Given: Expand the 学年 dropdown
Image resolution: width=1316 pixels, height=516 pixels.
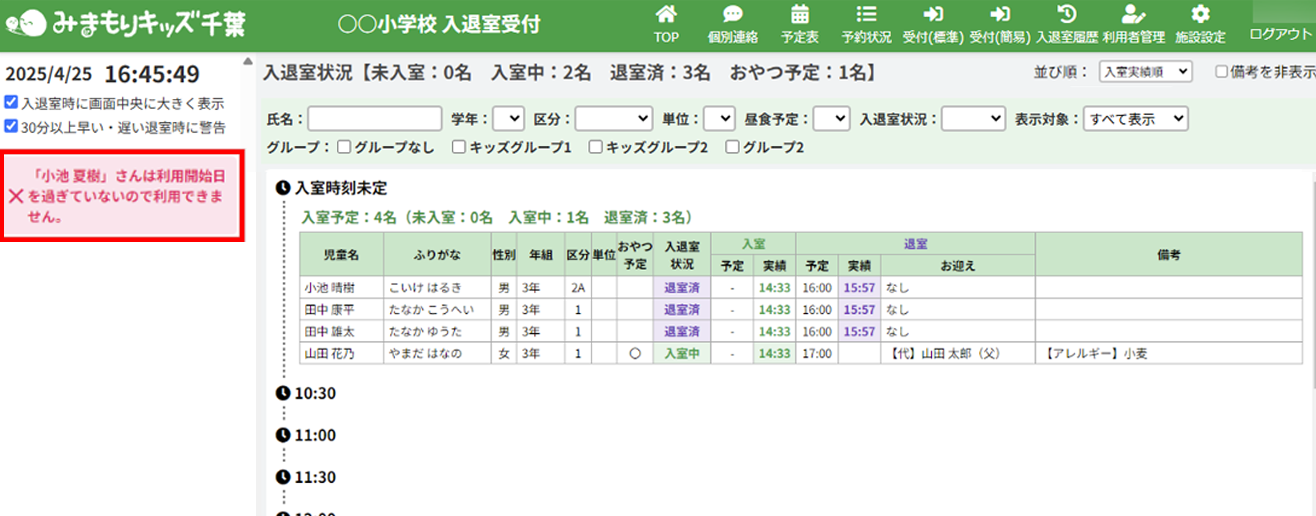Looking at the screenshot, I should click(x=508, y=119).
